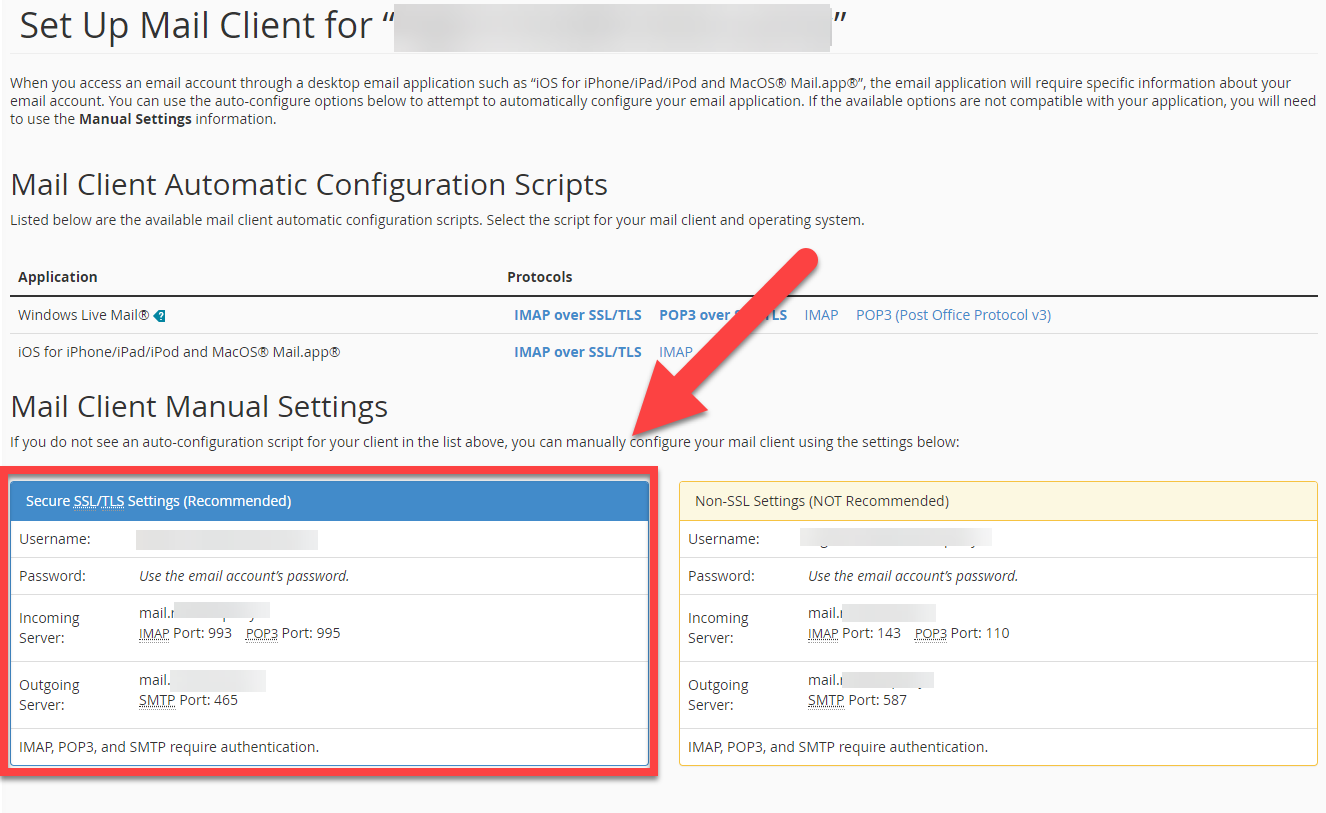Click the Protocols column header

[x=539, y=277]
